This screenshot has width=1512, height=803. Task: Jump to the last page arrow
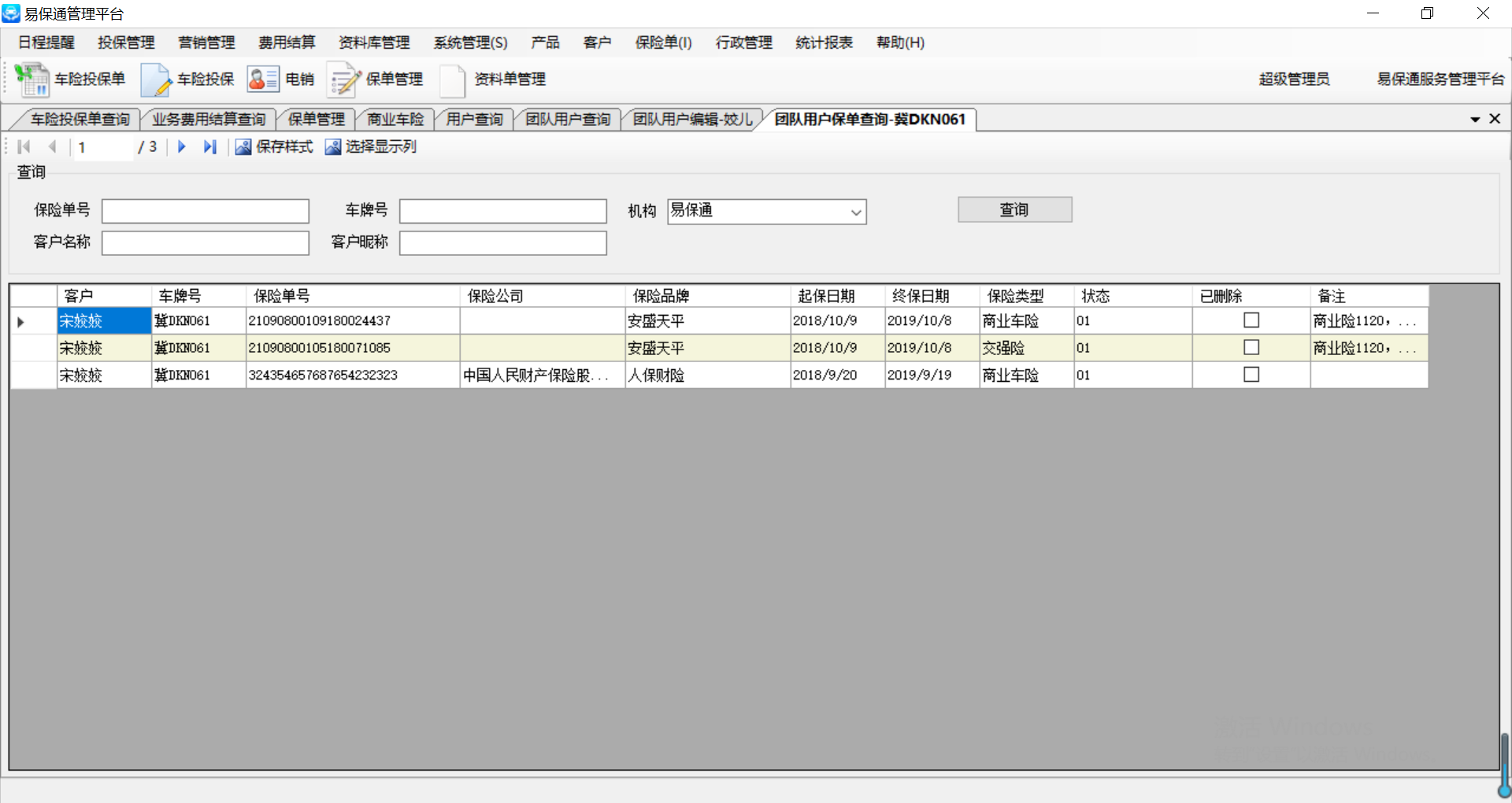pos(209,146)
